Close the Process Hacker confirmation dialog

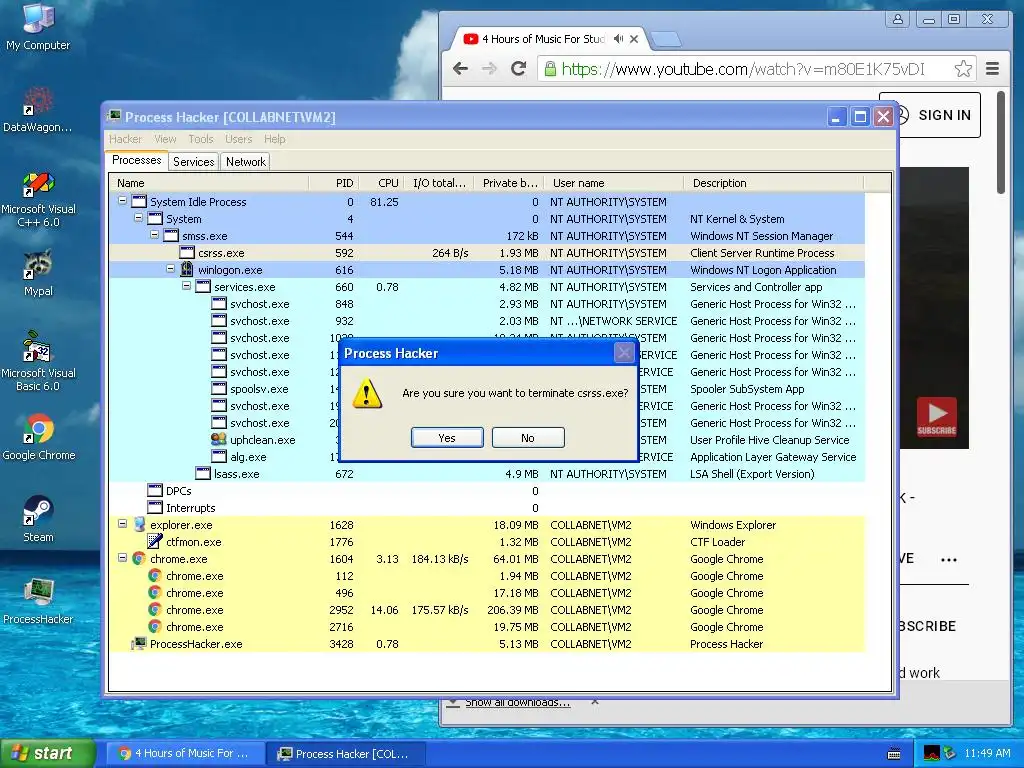(x=624, y=353)
